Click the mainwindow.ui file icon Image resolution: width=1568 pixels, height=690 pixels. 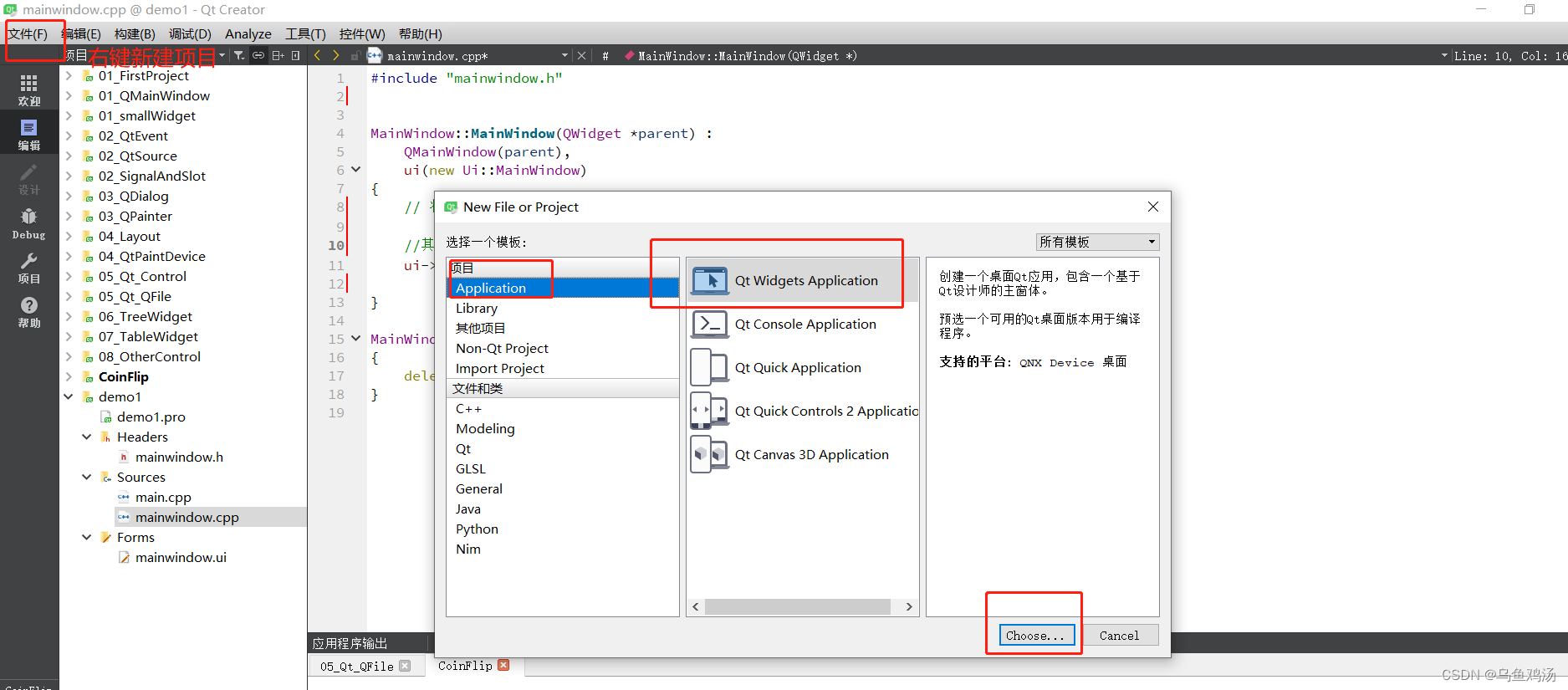coord(124,557)
